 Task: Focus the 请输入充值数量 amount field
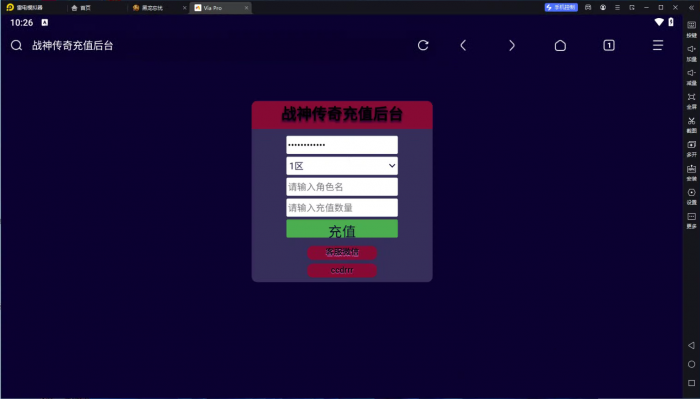(342, 208)
